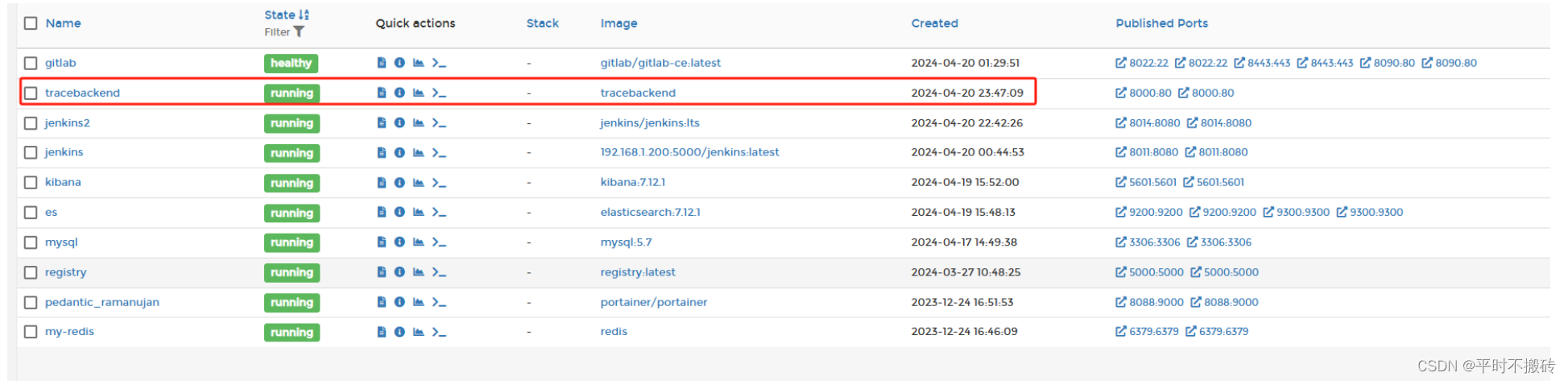Open the jenkins/jenkins:lts image link

click(650, 122)
